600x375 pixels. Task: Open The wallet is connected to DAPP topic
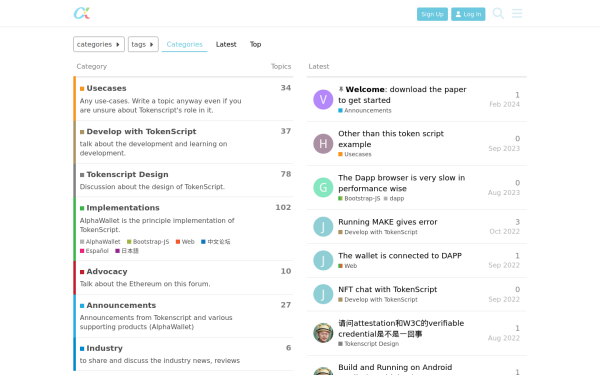pos(400,256)
